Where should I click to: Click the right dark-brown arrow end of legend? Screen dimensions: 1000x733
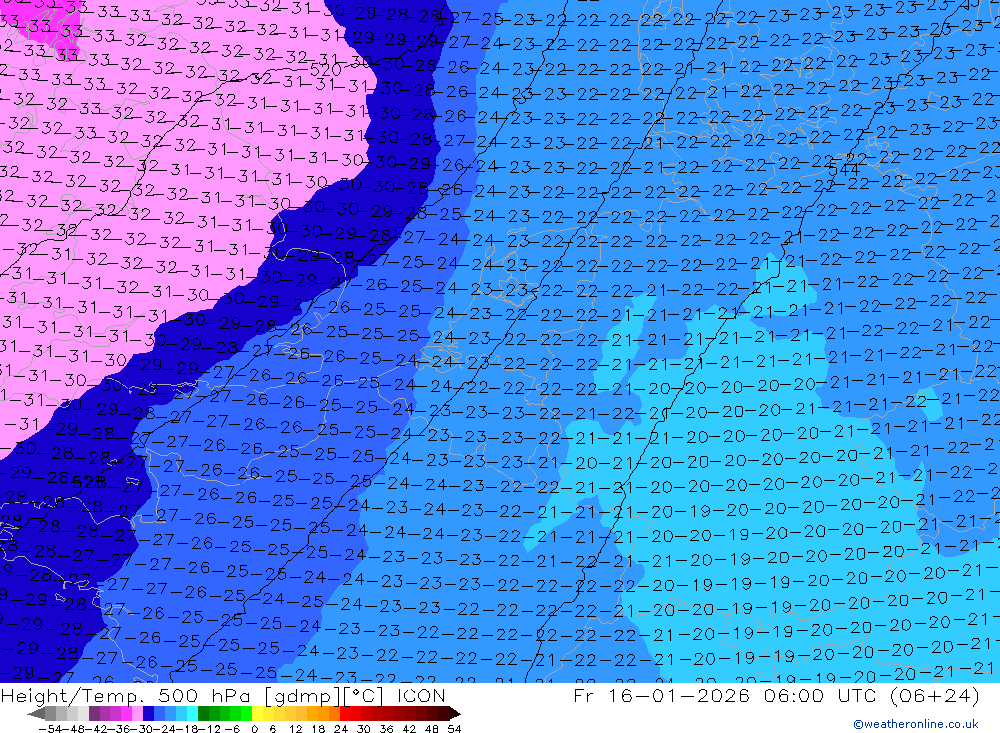click(x=455, y=714)
